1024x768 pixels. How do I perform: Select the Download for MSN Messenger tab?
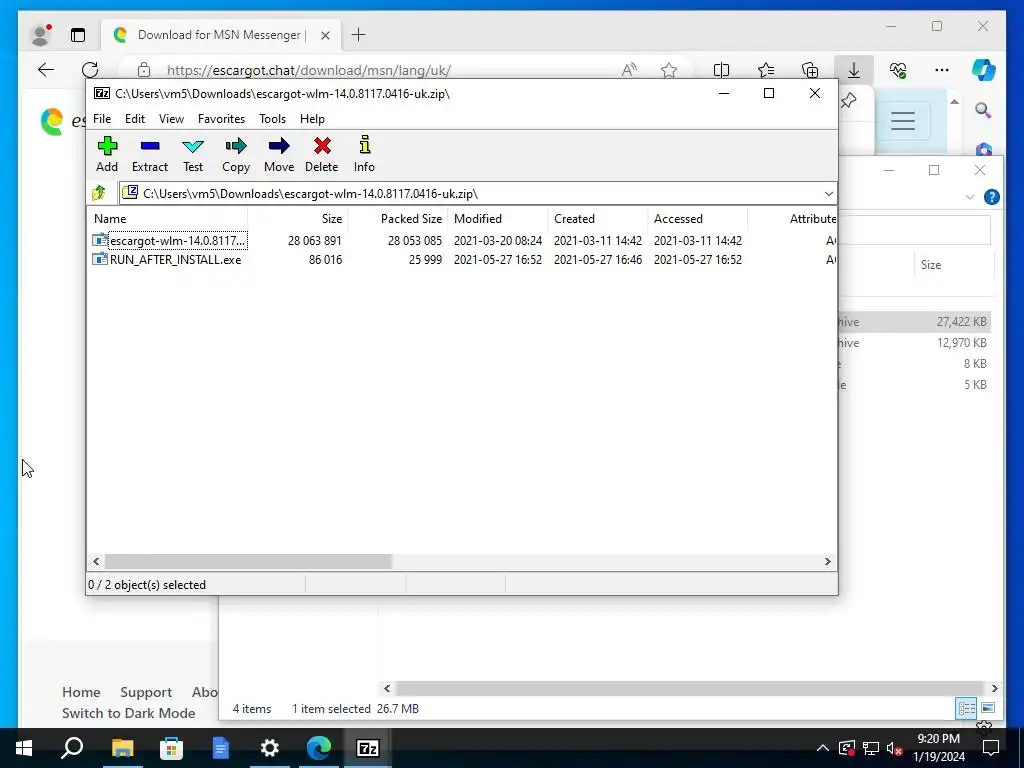(x=221, y=35)
